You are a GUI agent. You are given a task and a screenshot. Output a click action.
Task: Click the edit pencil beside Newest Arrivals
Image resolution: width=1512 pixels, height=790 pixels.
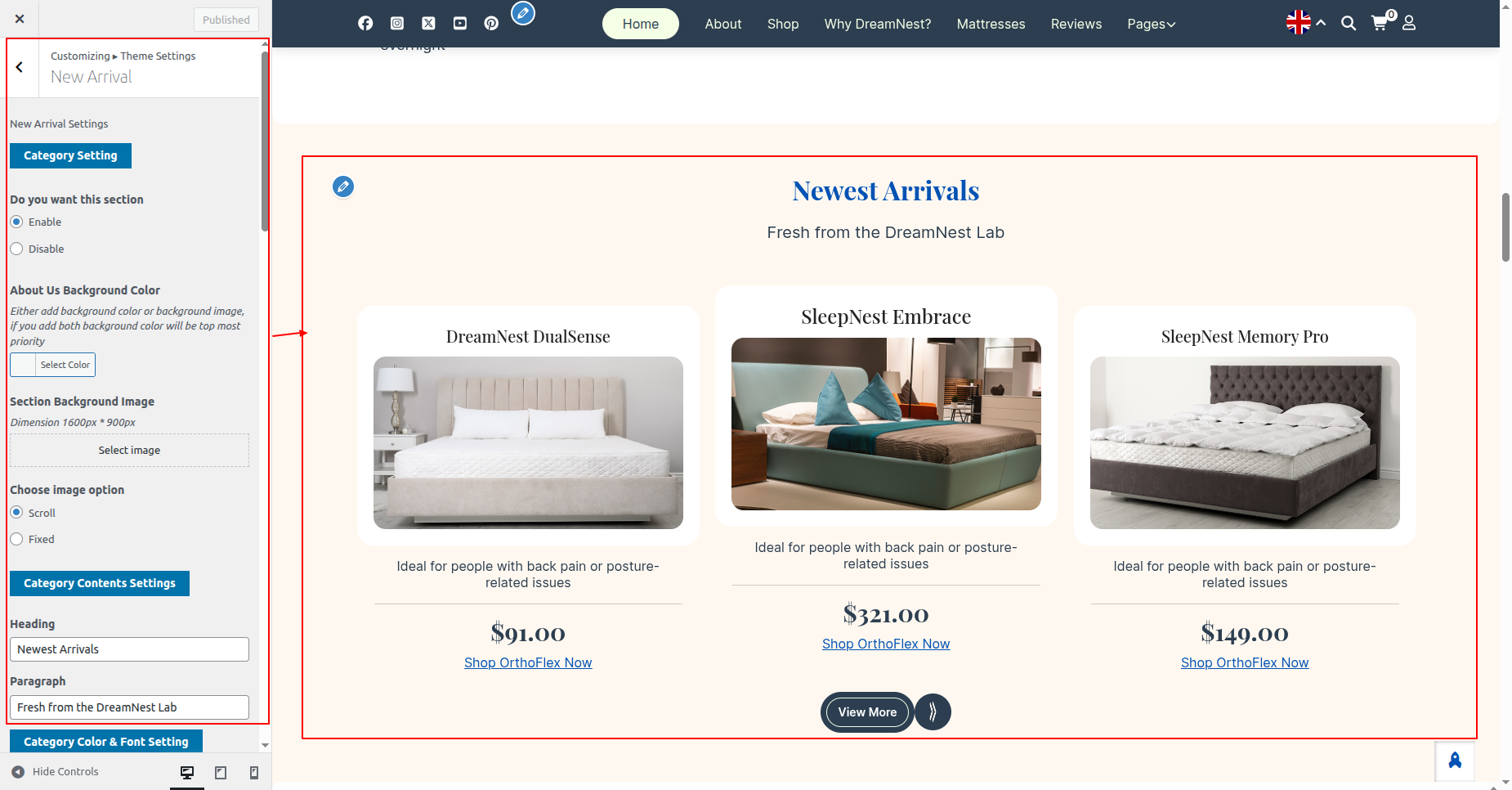click(343, 187)
